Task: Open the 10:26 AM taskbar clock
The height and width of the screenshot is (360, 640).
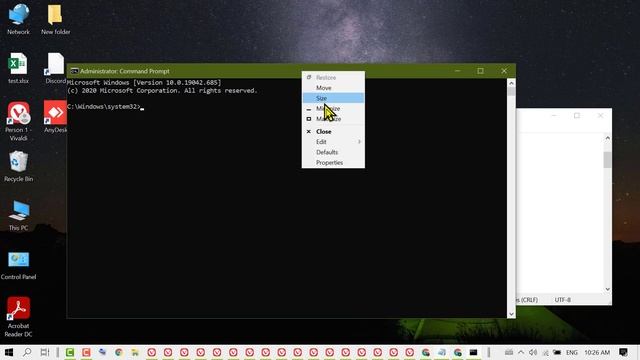Action: point(597,352)
